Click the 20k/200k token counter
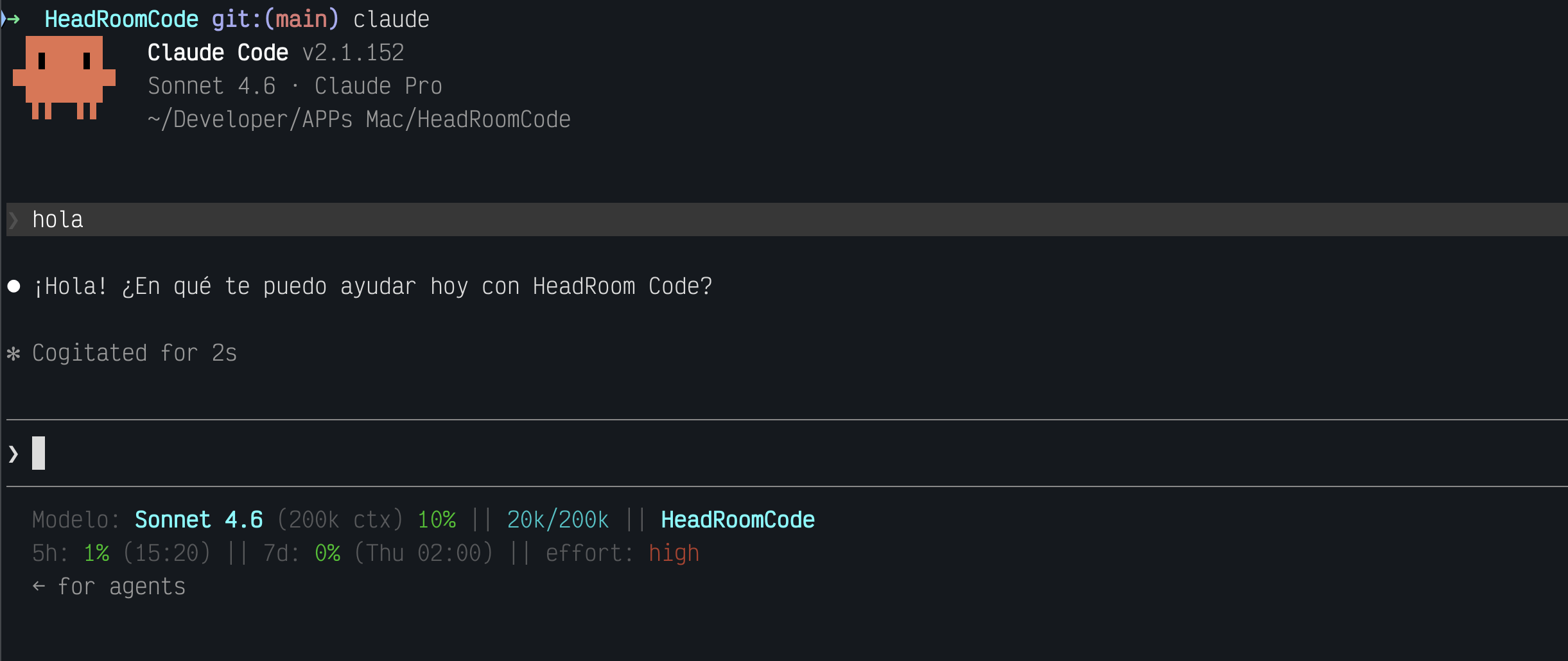1568x661 pixels. 558,519
